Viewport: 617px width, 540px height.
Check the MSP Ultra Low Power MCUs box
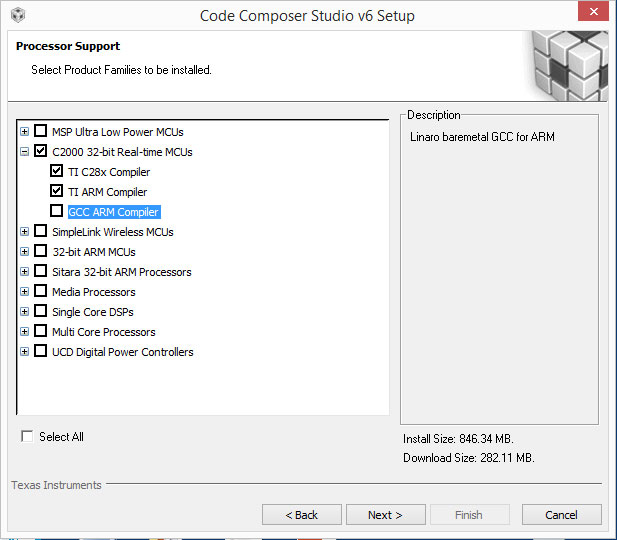41,130
